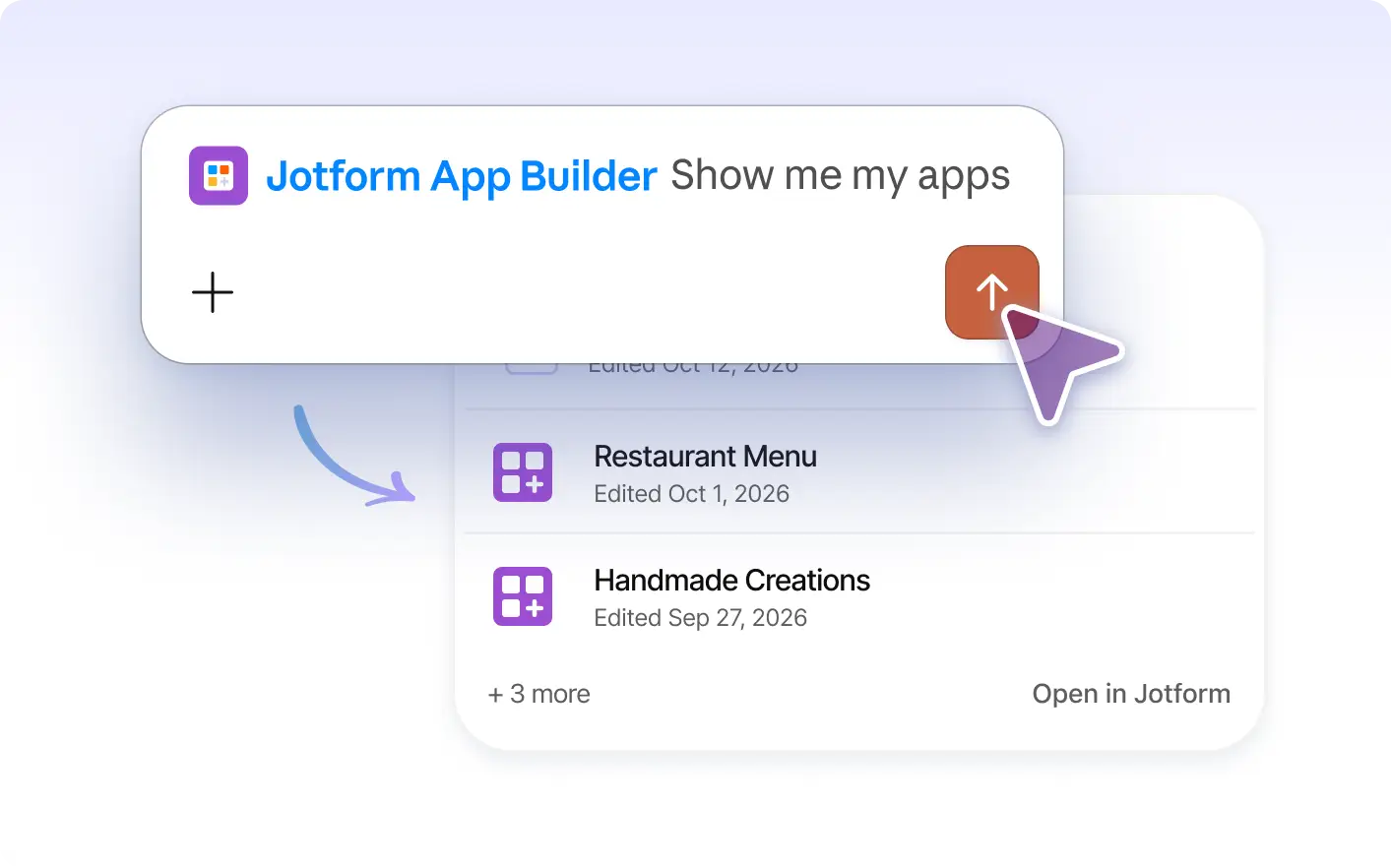Click the Jotform App Builder purple logo icon
The width and height of the screenshot is (1391, 868).
pos(219,176)
